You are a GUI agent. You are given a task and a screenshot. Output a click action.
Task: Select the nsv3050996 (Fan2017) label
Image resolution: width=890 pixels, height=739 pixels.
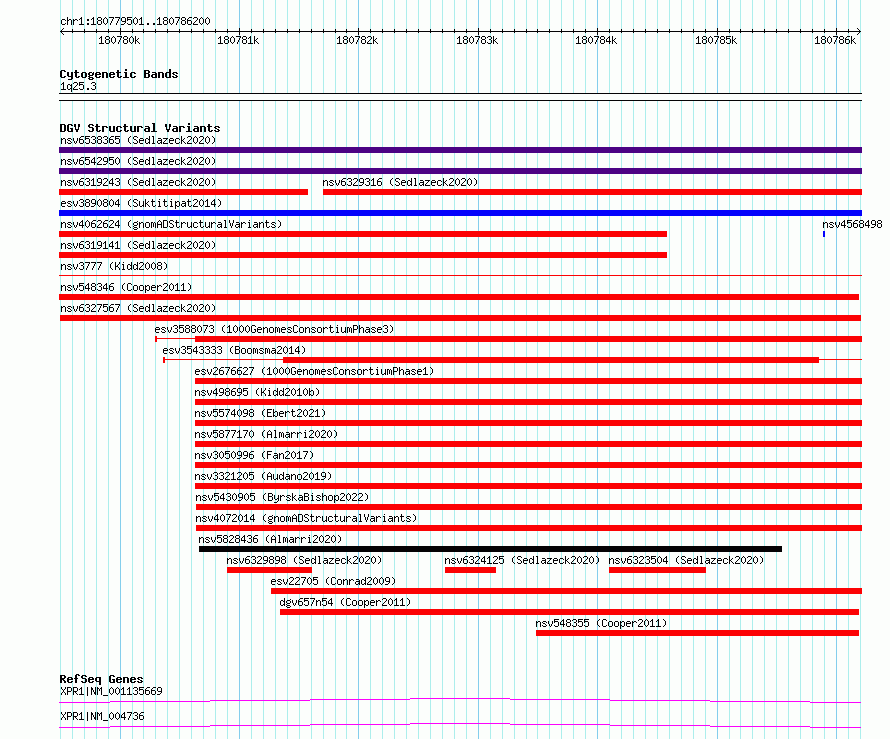pos(254,455)
